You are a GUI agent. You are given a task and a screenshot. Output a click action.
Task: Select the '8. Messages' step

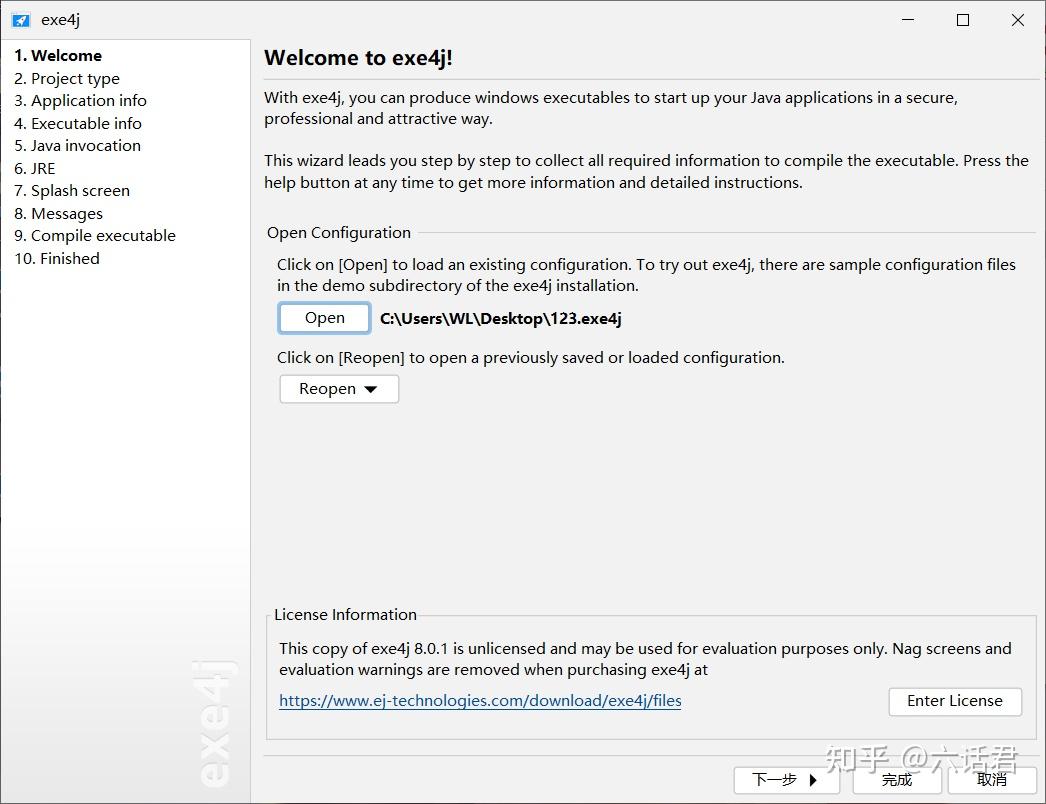58,214
